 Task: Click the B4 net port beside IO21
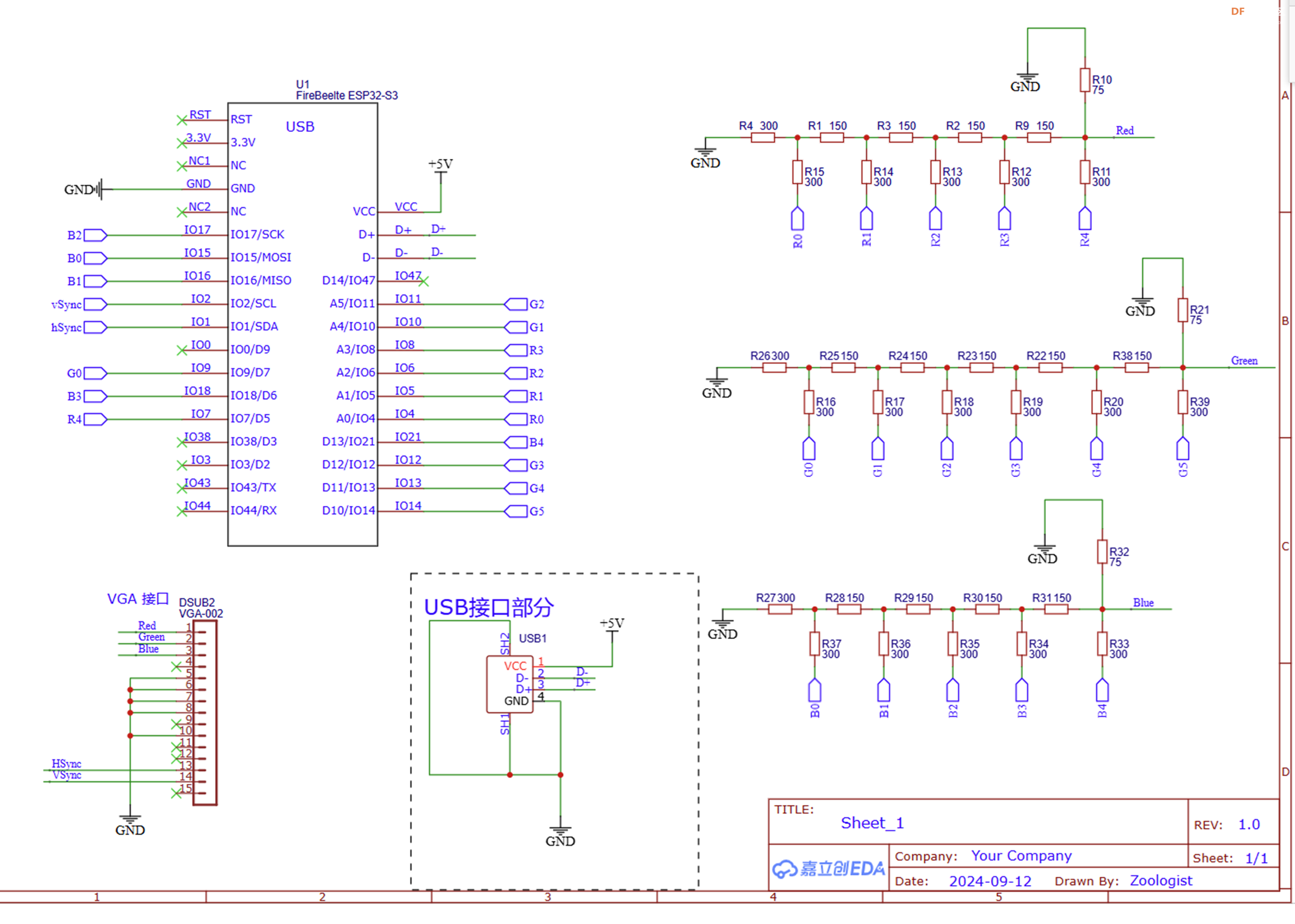pyautogui.click(x=524, y=442)
